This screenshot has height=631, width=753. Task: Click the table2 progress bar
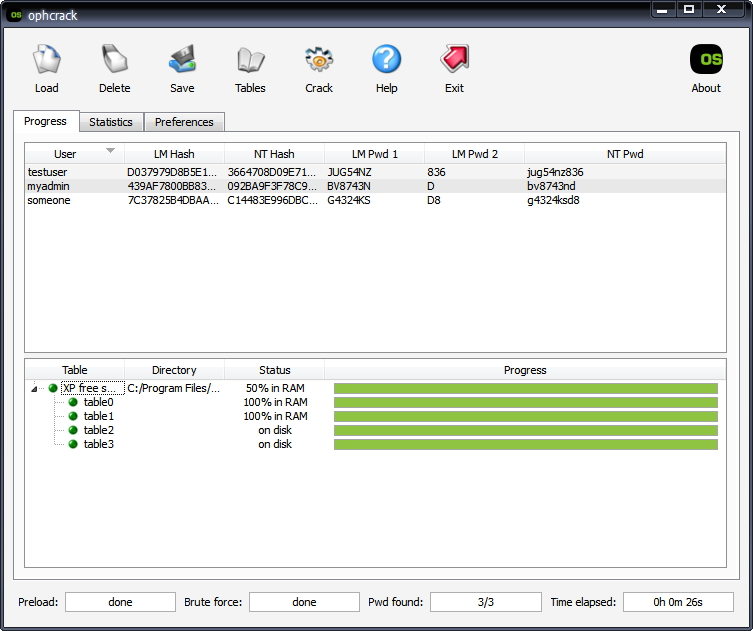(x=526, y=430)
